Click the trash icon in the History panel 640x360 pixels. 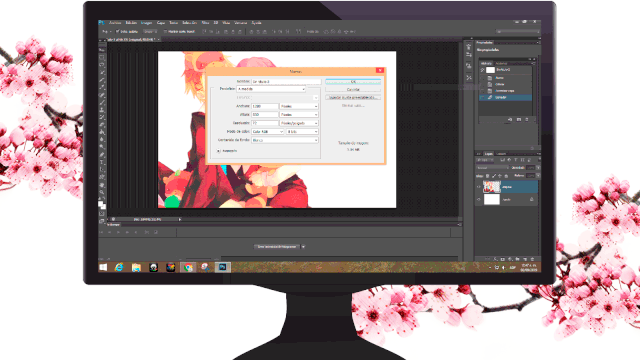(527, 120)
